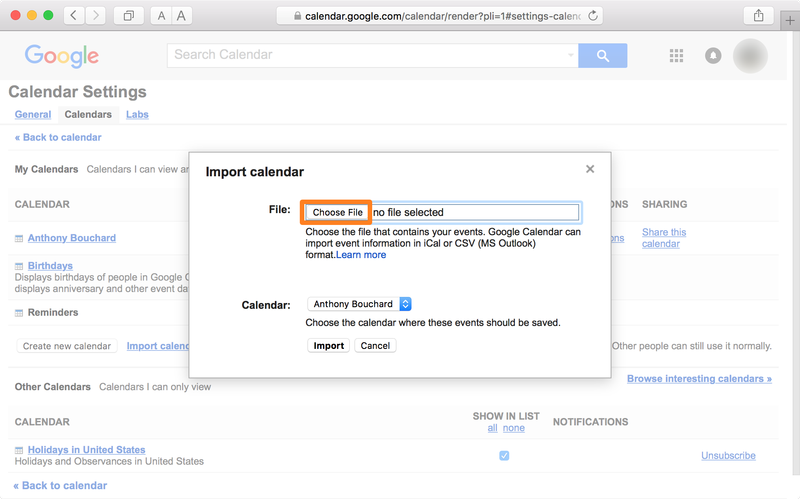Unsubscribe from Holidays in United States
Screen dimensions: 800x499
(x=728, y=455)
